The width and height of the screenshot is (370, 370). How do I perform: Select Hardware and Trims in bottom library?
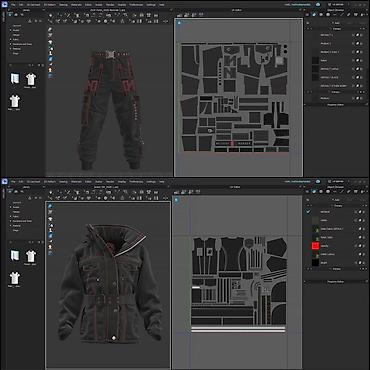(x=23, y=221)
